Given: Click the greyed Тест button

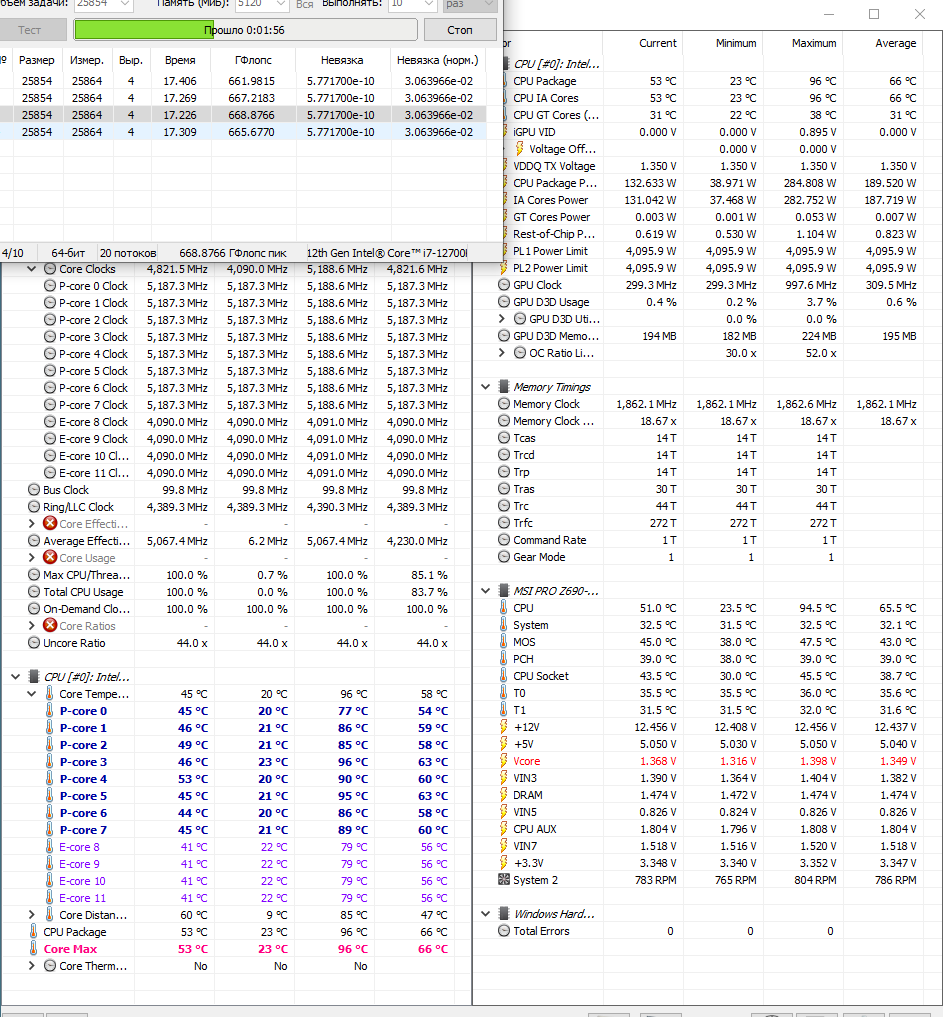Looking at the screenshot, I should coord(30,30).
